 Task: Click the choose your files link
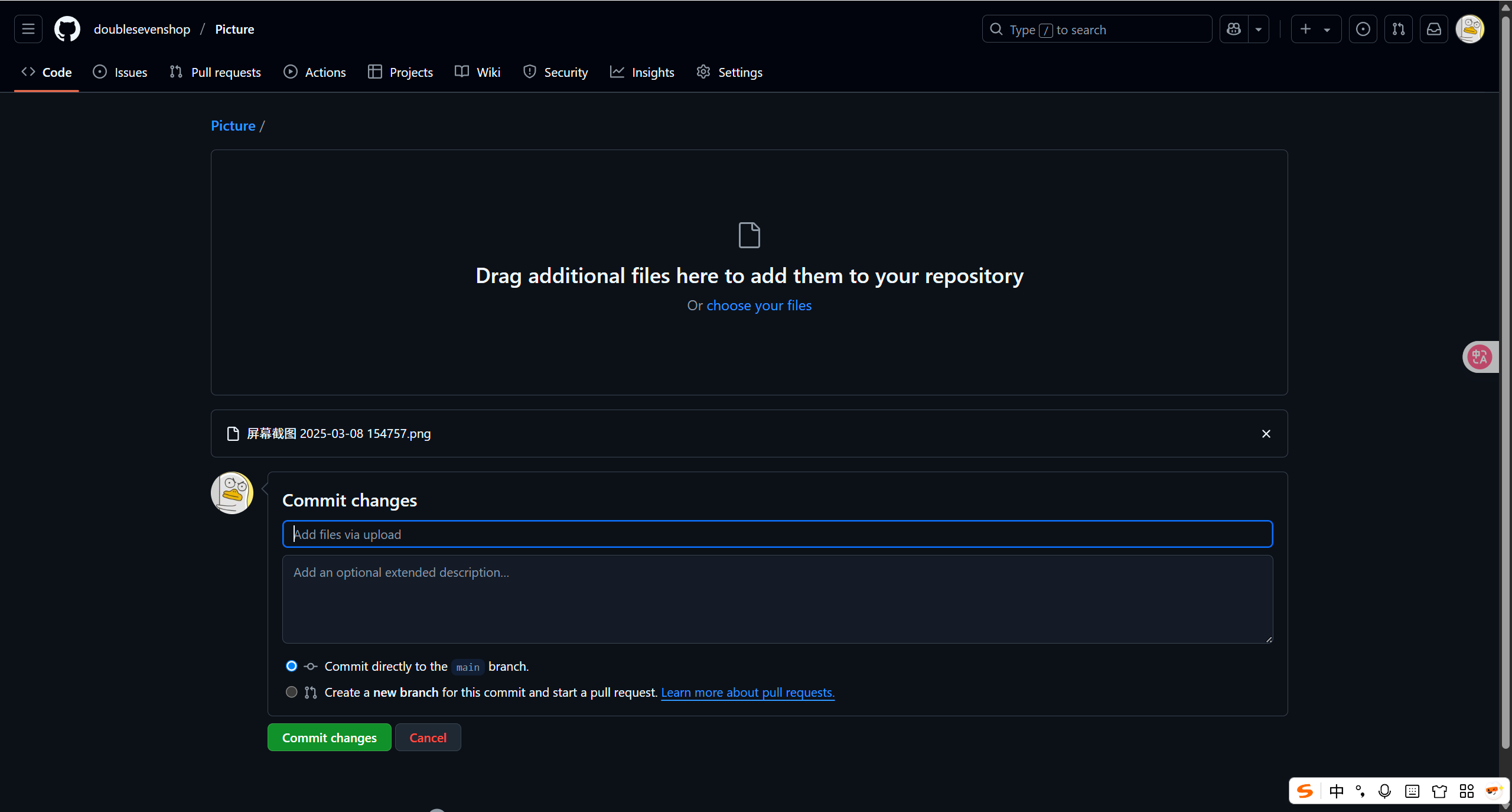tap(759, 306)
